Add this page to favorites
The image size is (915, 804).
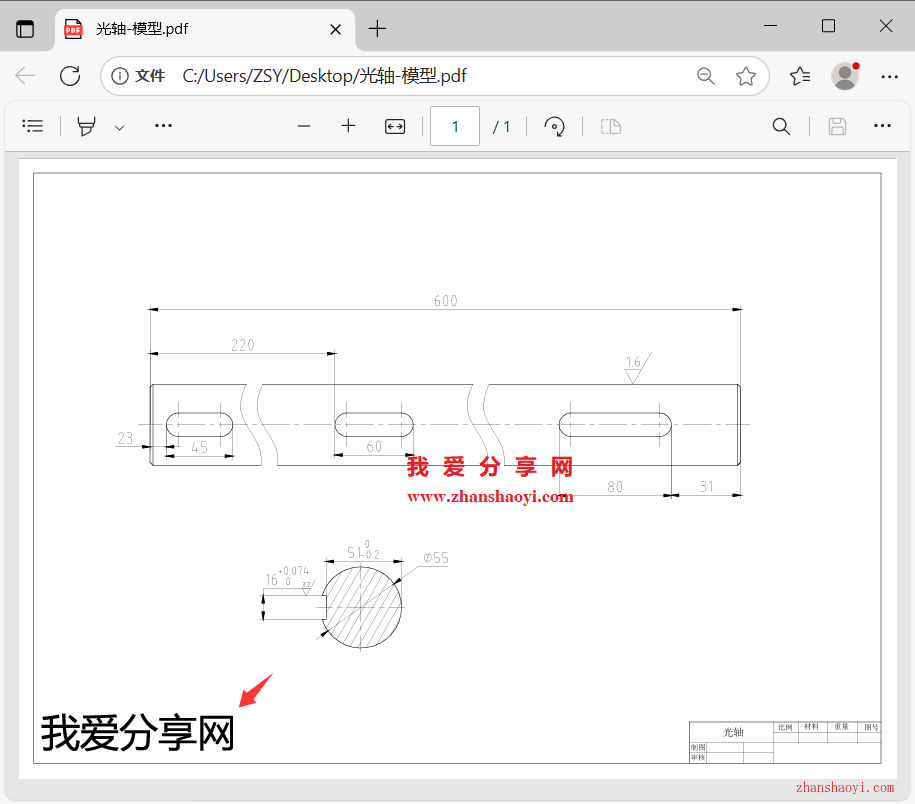pos(745,76)
